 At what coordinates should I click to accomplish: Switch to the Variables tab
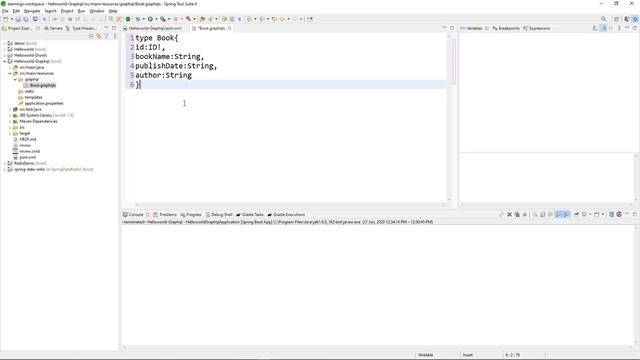474,29
